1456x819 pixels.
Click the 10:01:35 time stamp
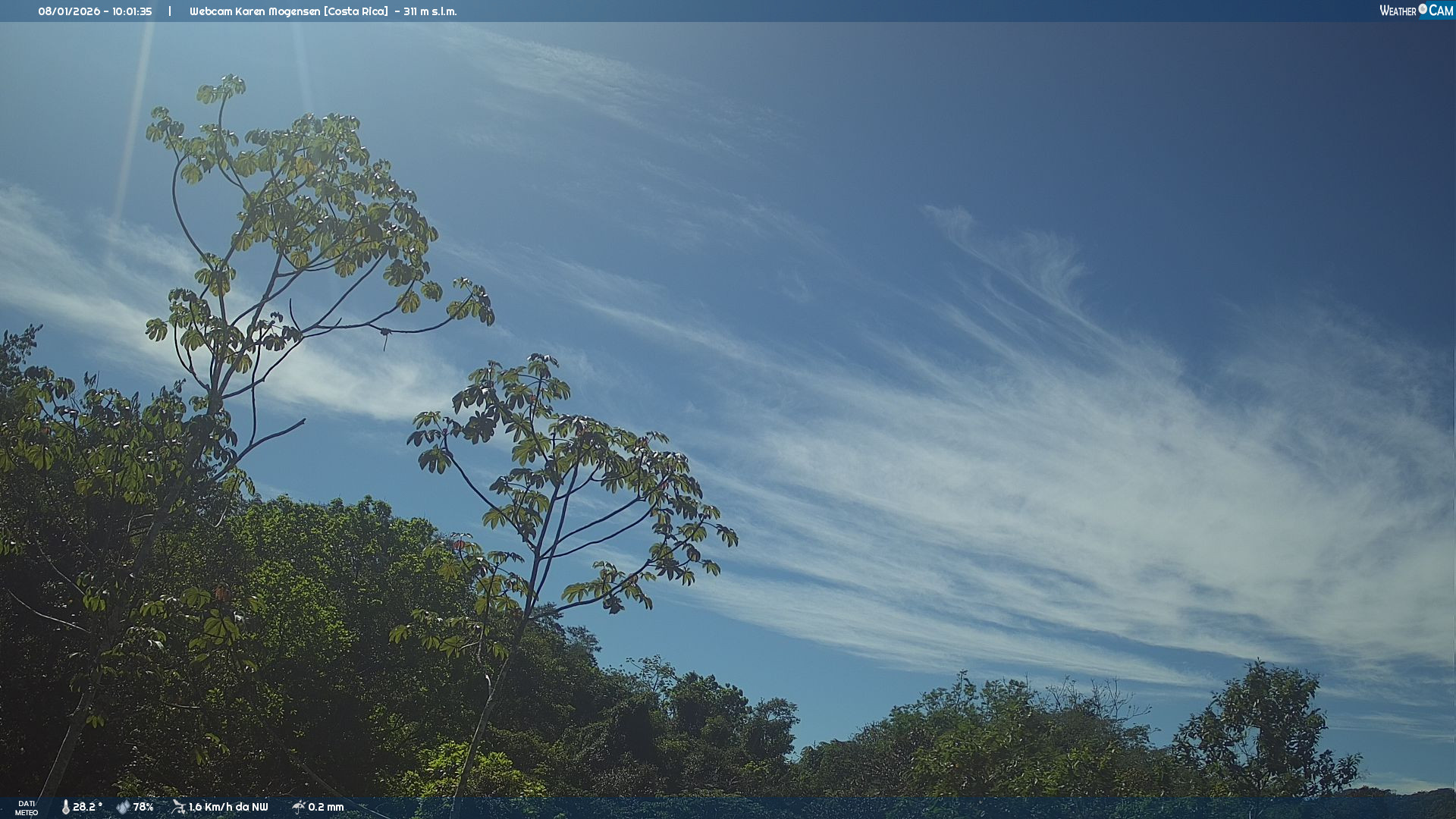click(x=132, y=11)
